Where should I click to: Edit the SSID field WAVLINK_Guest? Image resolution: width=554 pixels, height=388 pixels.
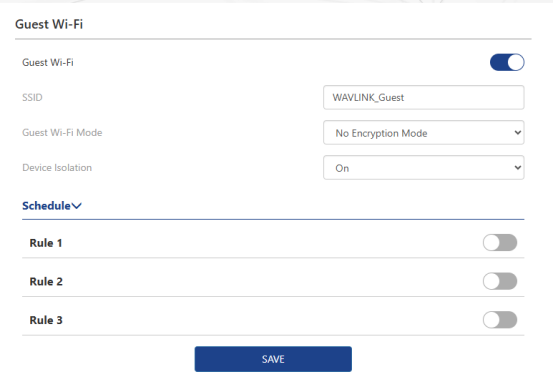coord(423,98)
